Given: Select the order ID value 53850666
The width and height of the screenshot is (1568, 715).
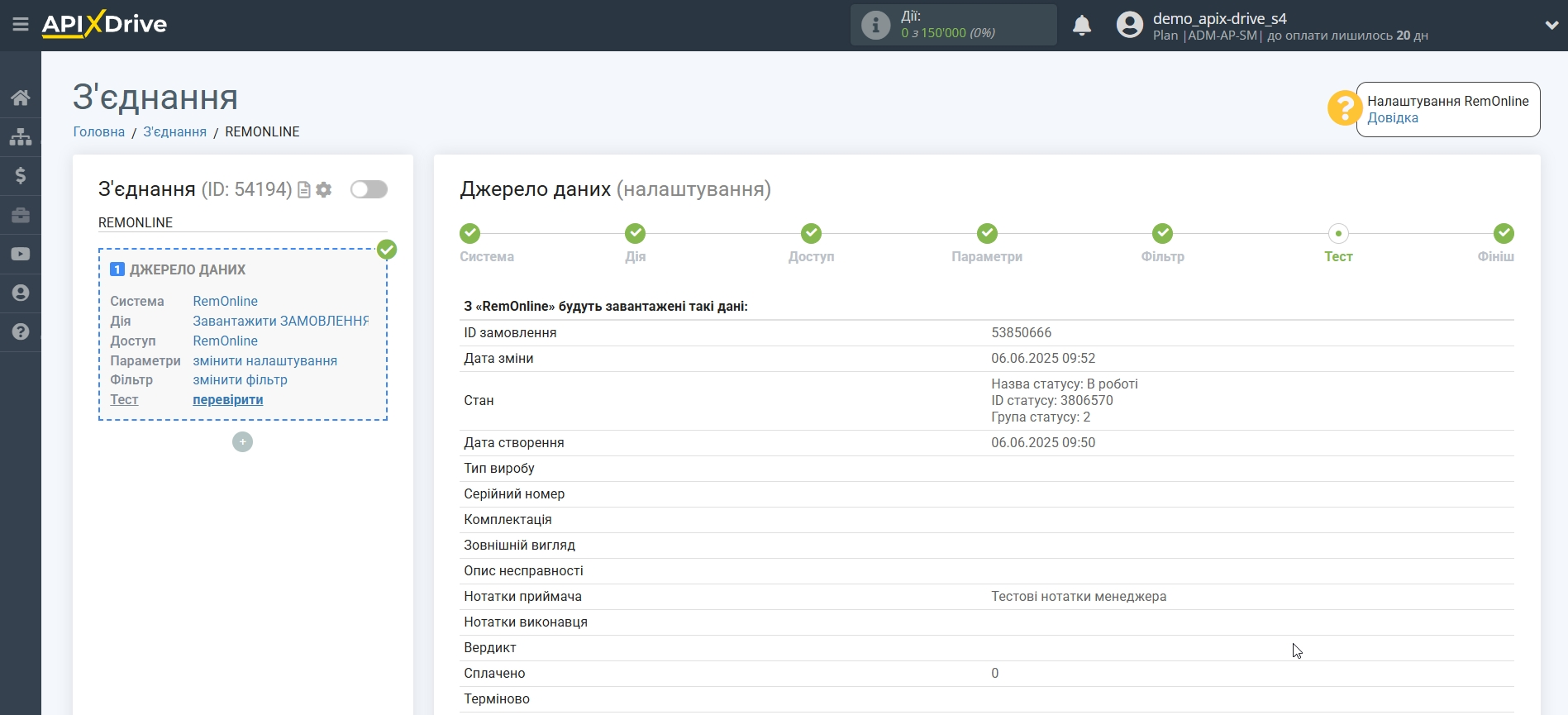Looking at the screenshot, I should [x=1022, y=332].
